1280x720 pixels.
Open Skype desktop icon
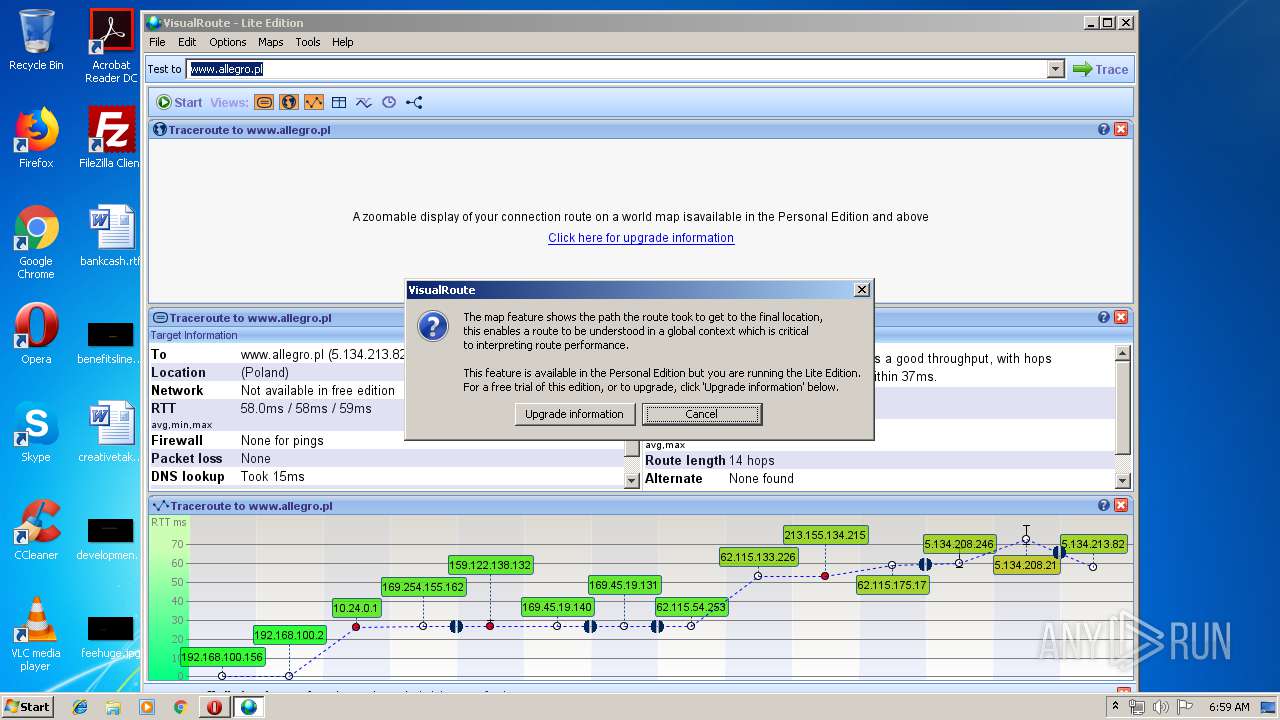(36, 433)
